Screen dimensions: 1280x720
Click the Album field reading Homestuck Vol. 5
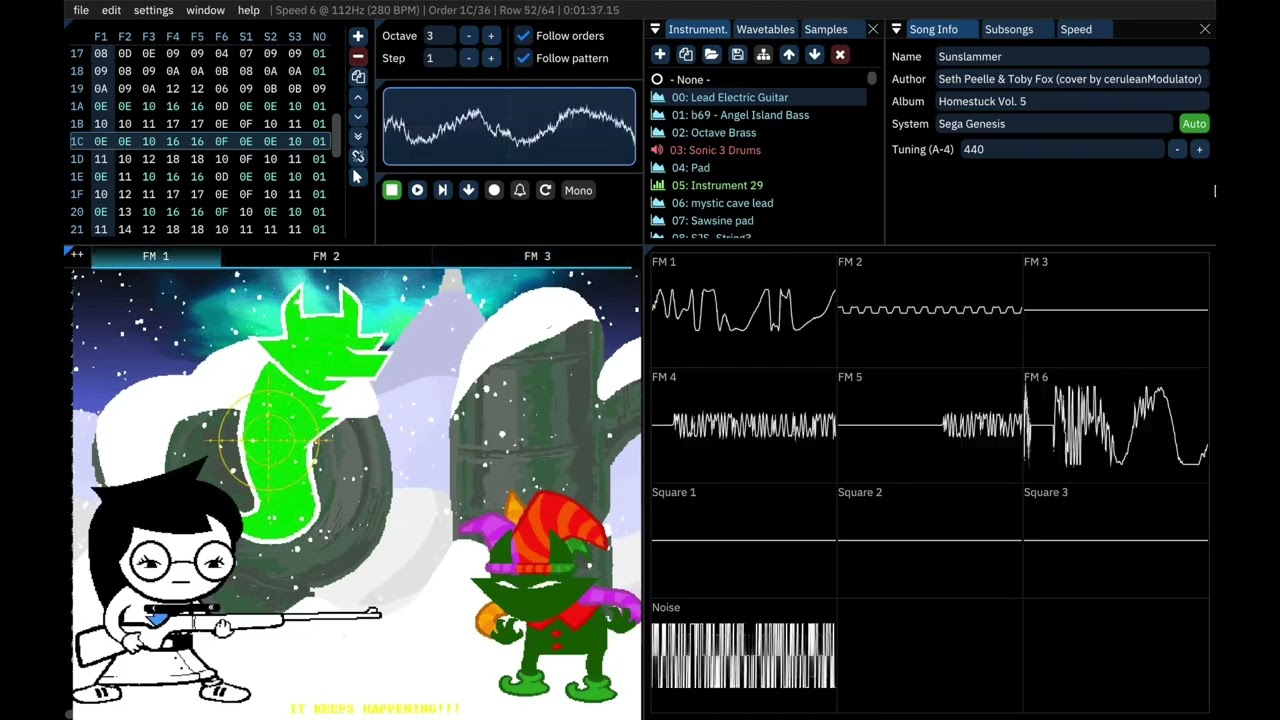click(x=1071, y=101)
